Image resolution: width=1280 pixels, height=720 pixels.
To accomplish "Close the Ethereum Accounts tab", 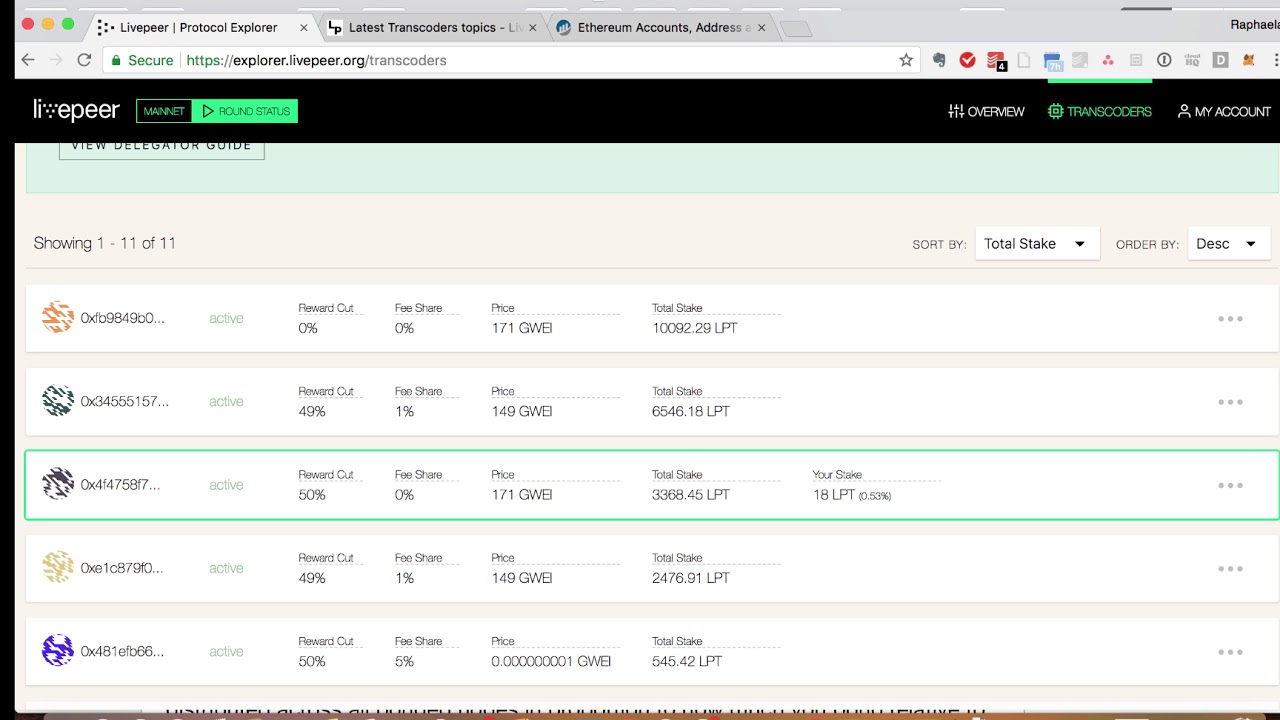I will click(x=762, y=28).
